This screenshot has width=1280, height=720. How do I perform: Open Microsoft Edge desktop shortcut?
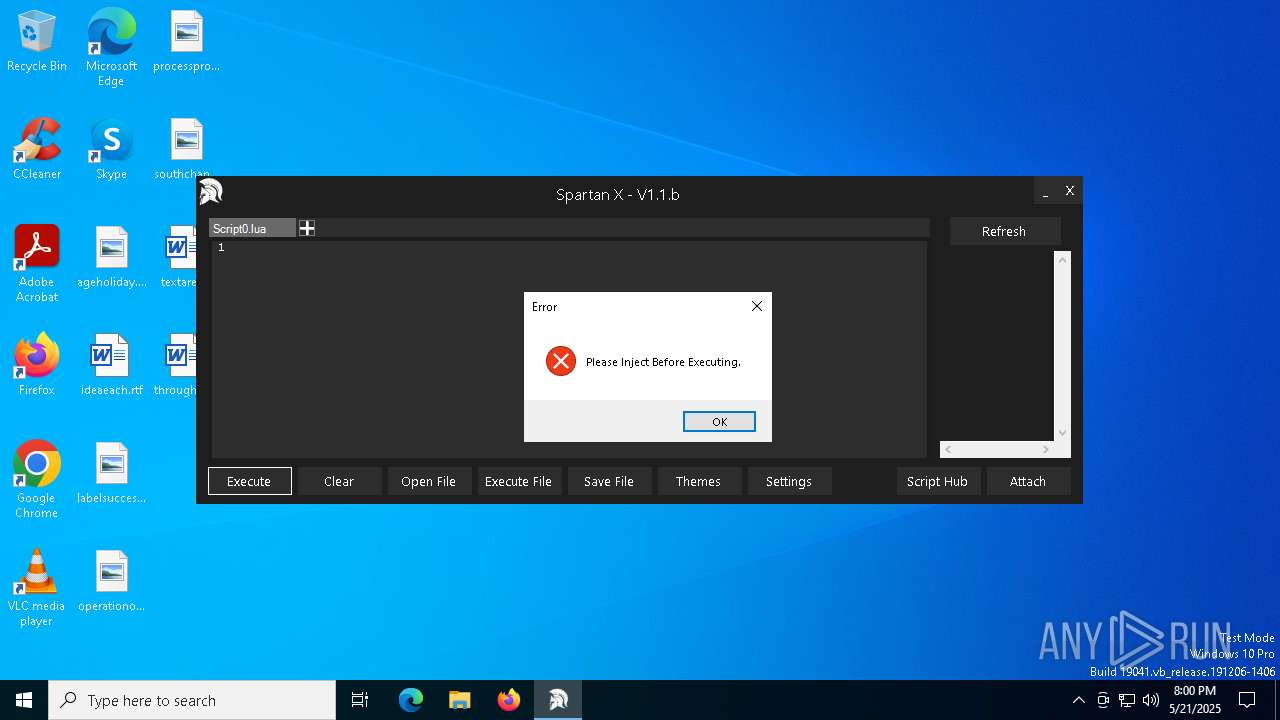pyautogui.click(x=111, y=48)
